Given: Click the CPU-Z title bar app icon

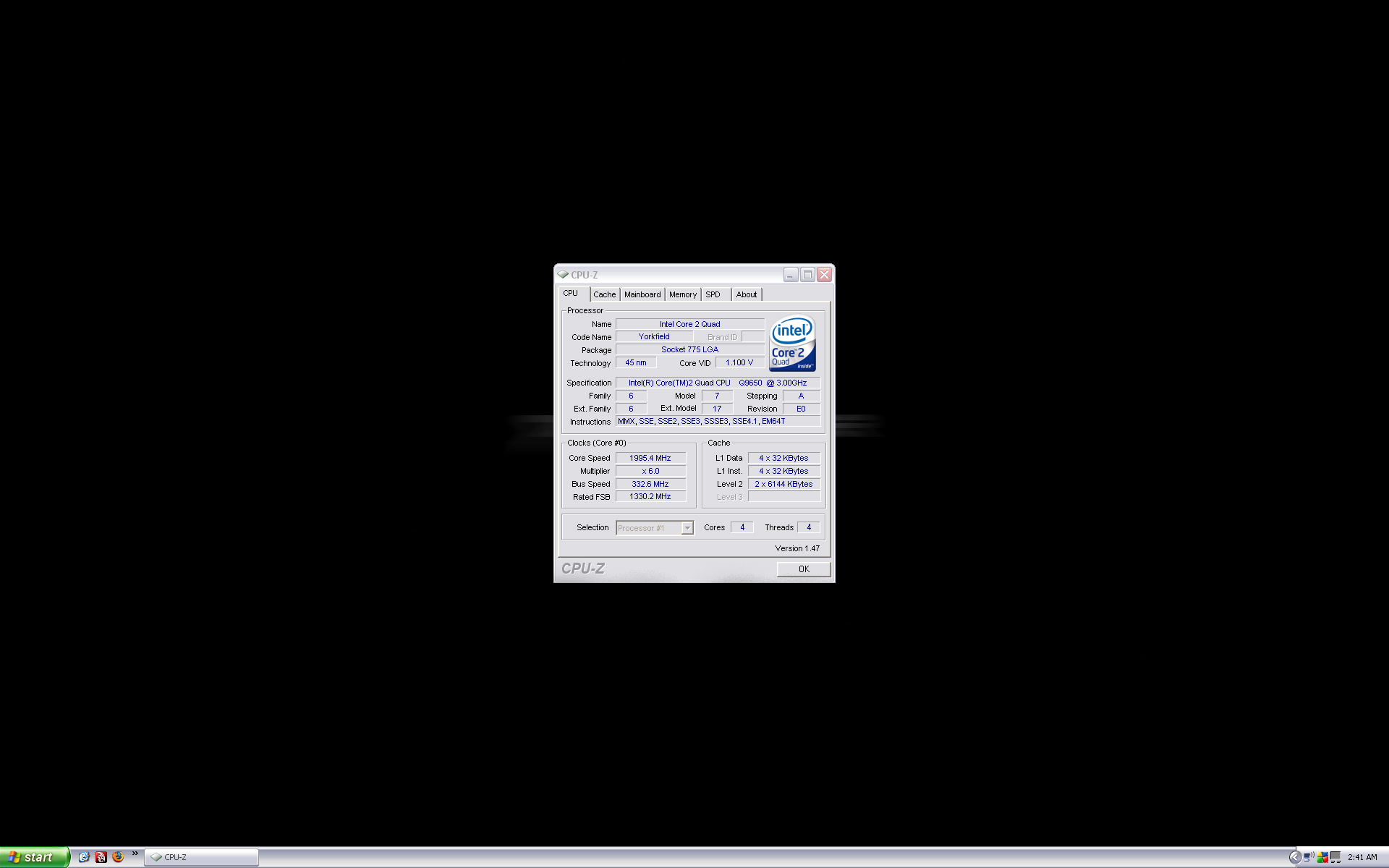Looking at the screenshot, I should [563, 275].
